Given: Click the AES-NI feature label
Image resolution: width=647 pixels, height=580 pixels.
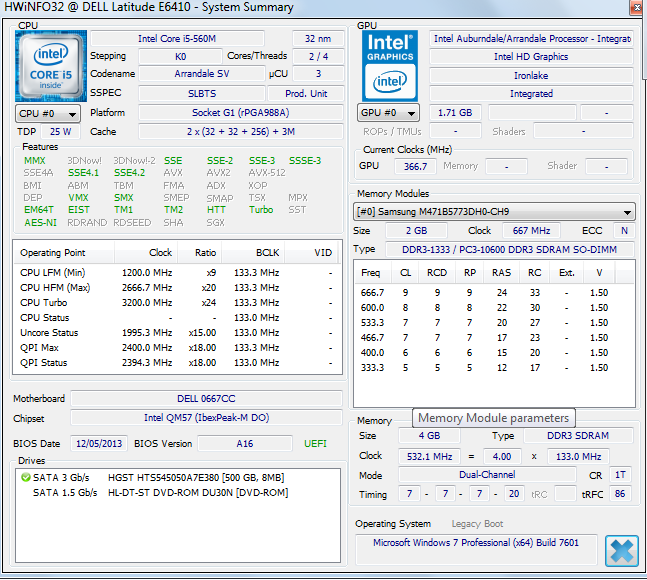Looking at the screenshot, I should [40, 223].
